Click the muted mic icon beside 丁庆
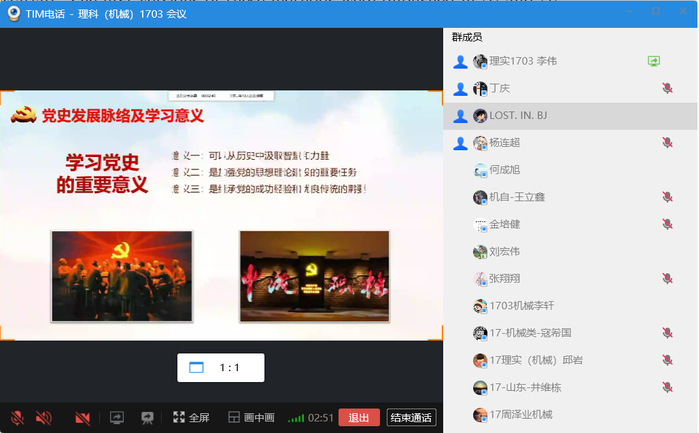699x433 pixels. point(667,88)
